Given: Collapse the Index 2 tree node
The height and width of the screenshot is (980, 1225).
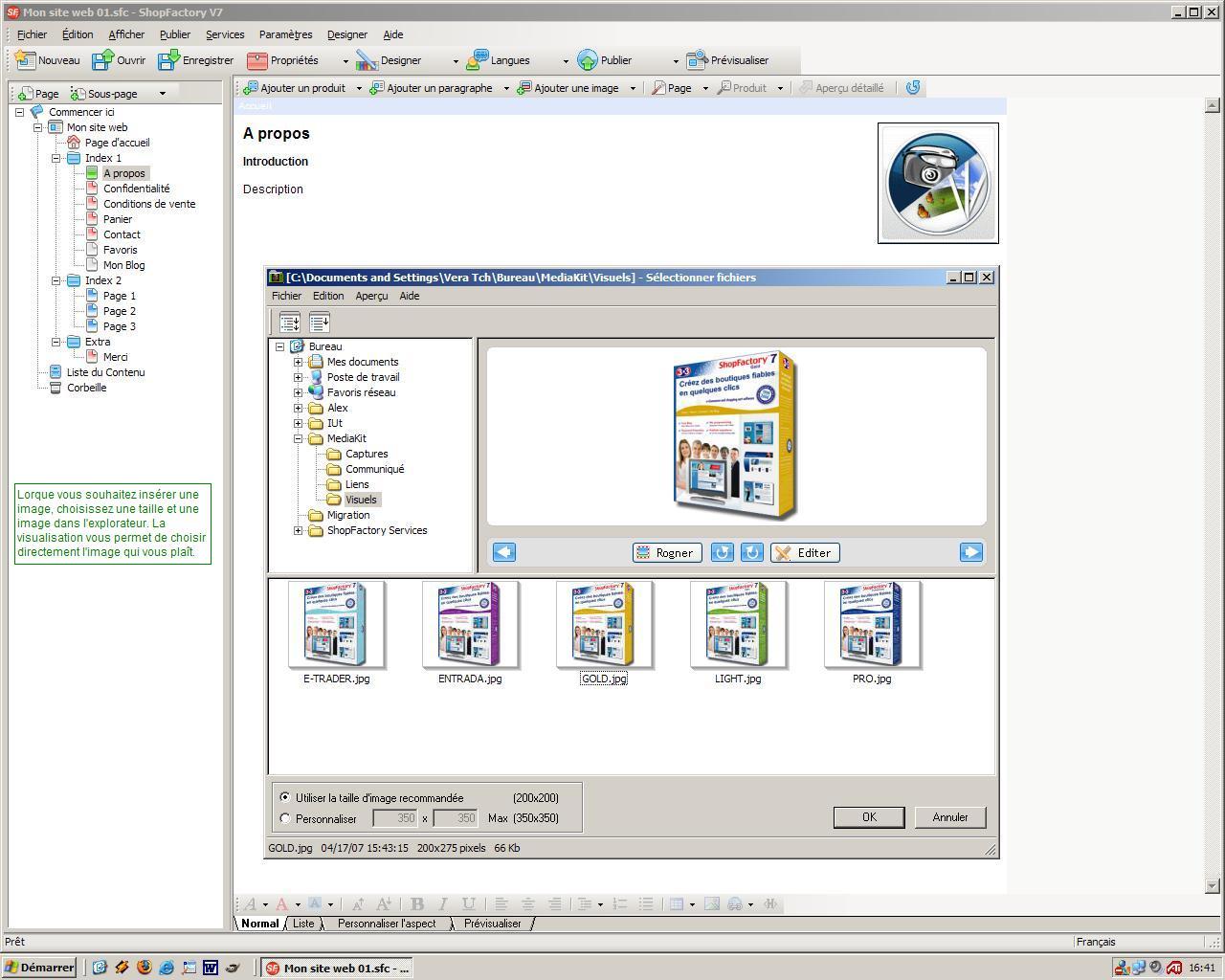Looking at the screenshot, I should pos(56,280).
